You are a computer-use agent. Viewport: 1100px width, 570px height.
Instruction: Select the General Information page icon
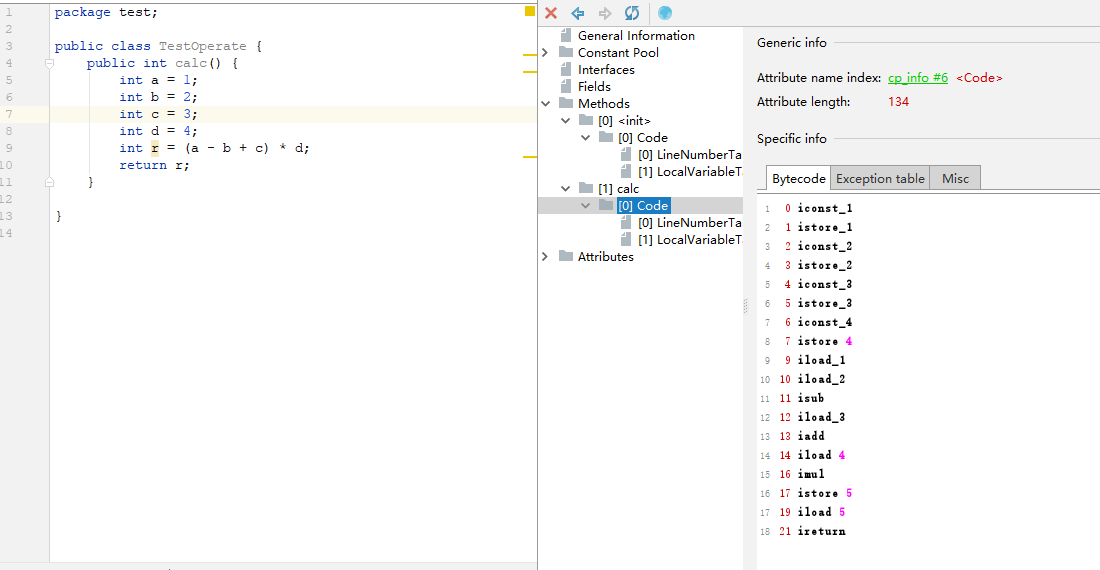(565, 35)
